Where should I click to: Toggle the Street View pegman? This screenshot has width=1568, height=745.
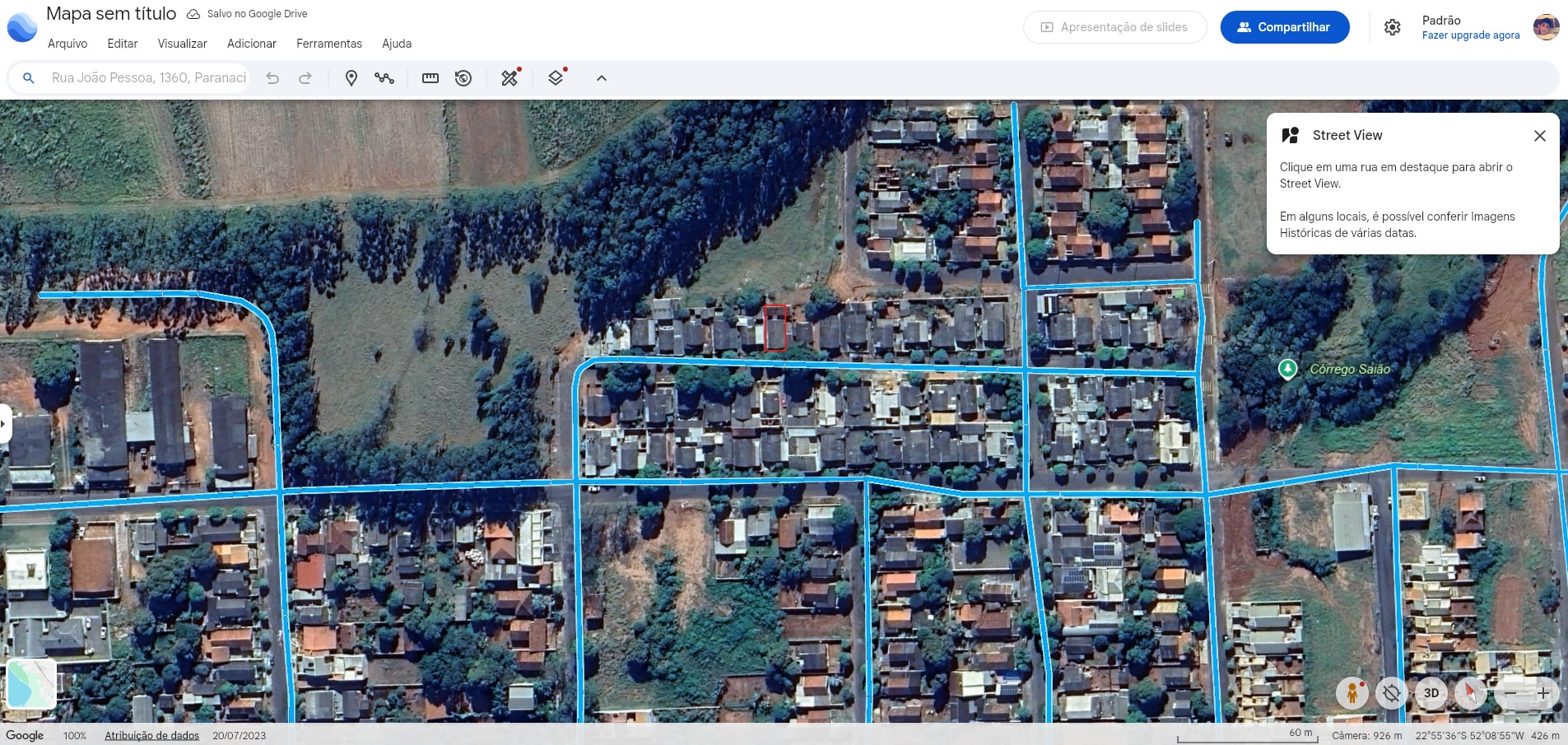click(1352, 693)
